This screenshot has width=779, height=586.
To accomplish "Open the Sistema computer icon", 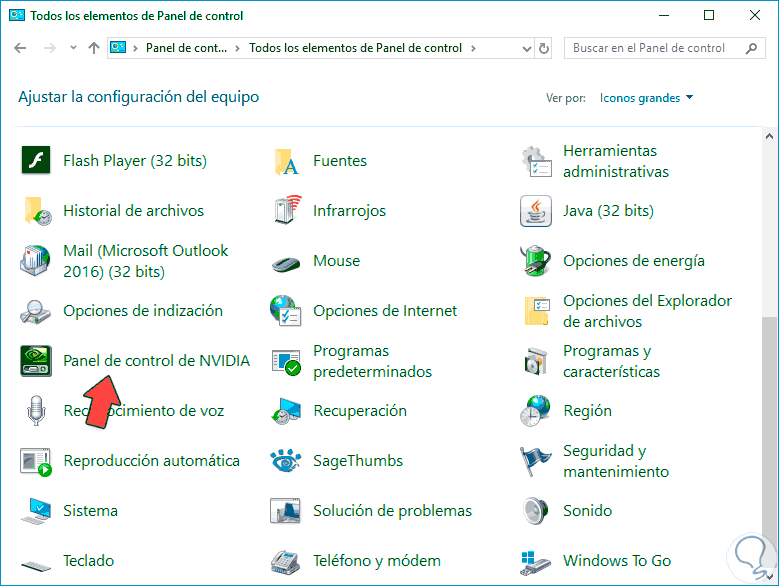I will 36,511.
